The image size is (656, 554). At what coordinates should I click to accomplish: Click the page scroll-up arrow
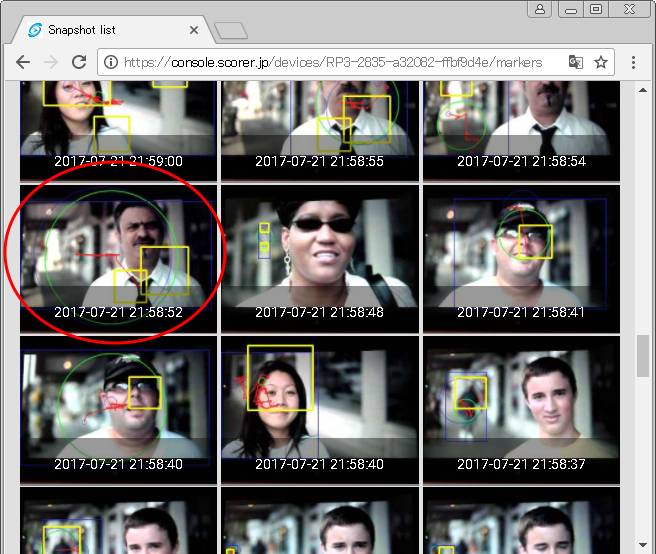(x=643, y=90)
